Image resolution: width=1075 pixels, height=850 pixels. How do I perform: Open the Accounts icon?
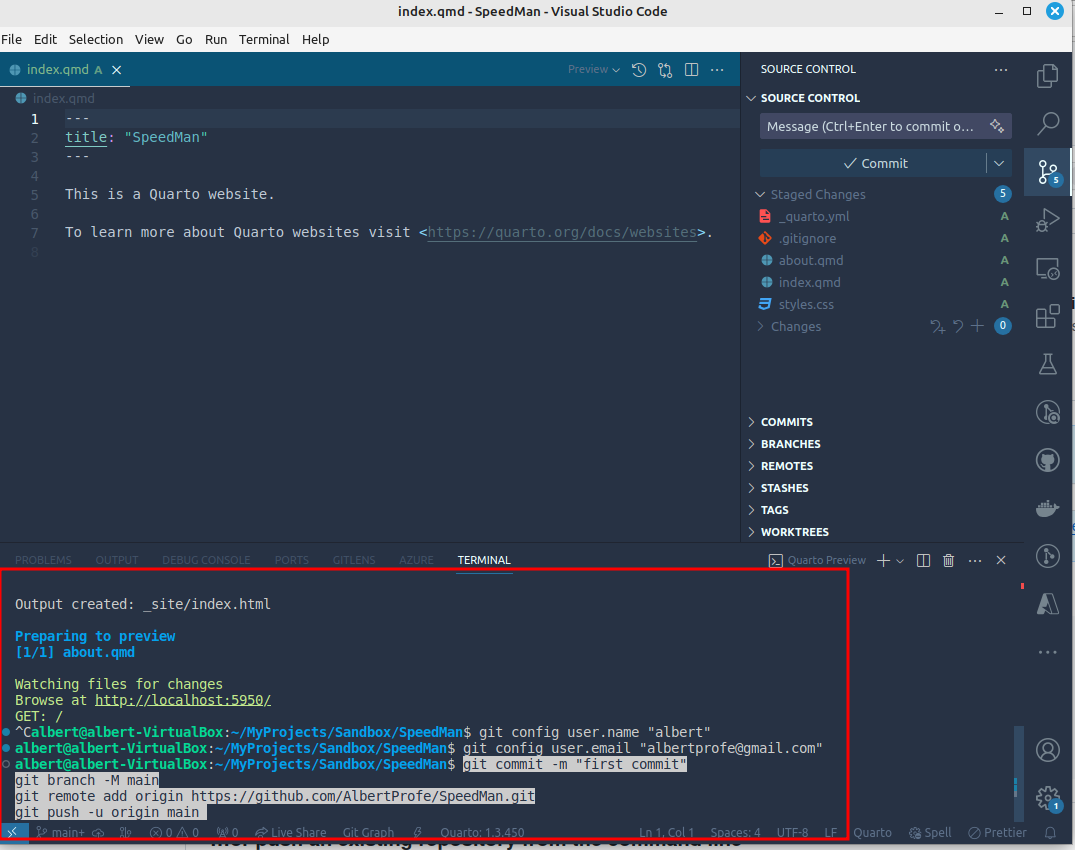tap(1047, 750)
